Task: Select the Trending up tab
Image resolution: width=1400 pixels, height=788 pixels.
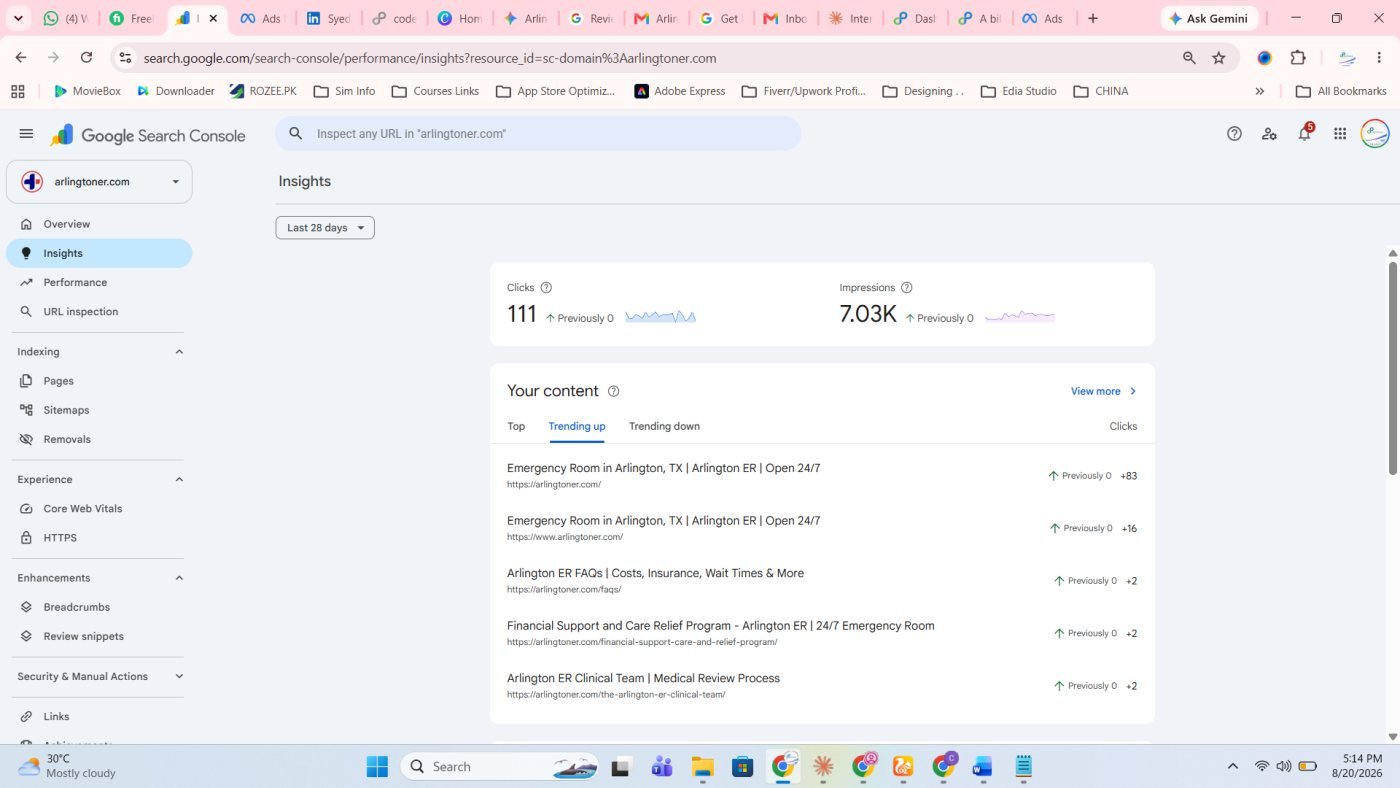Action: pos(577,426)
